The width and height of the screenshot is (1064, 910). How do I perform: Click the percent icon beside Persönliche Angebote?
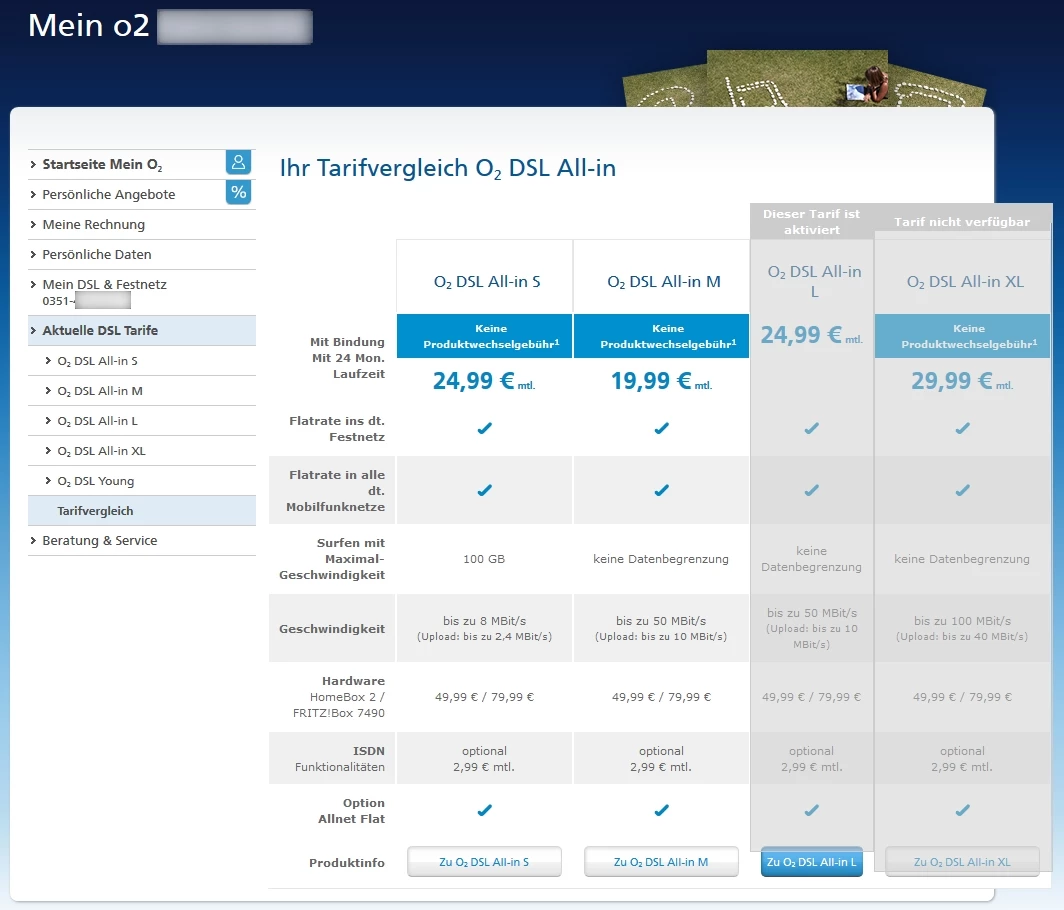[x=238, y=192]
